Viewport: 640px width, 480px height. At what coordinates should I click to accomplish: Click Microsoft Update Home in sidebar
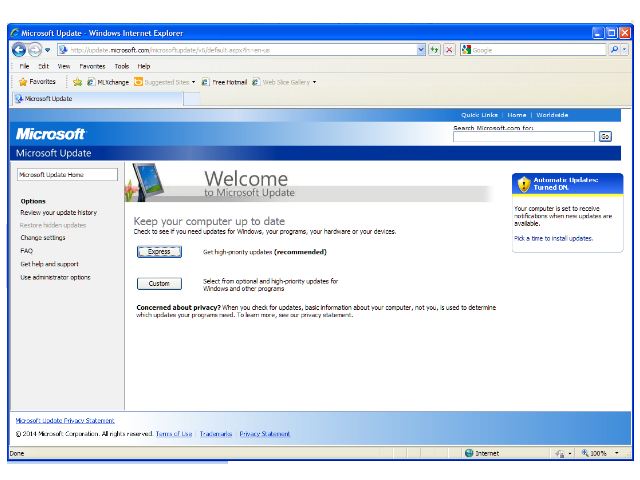(67, 175)
